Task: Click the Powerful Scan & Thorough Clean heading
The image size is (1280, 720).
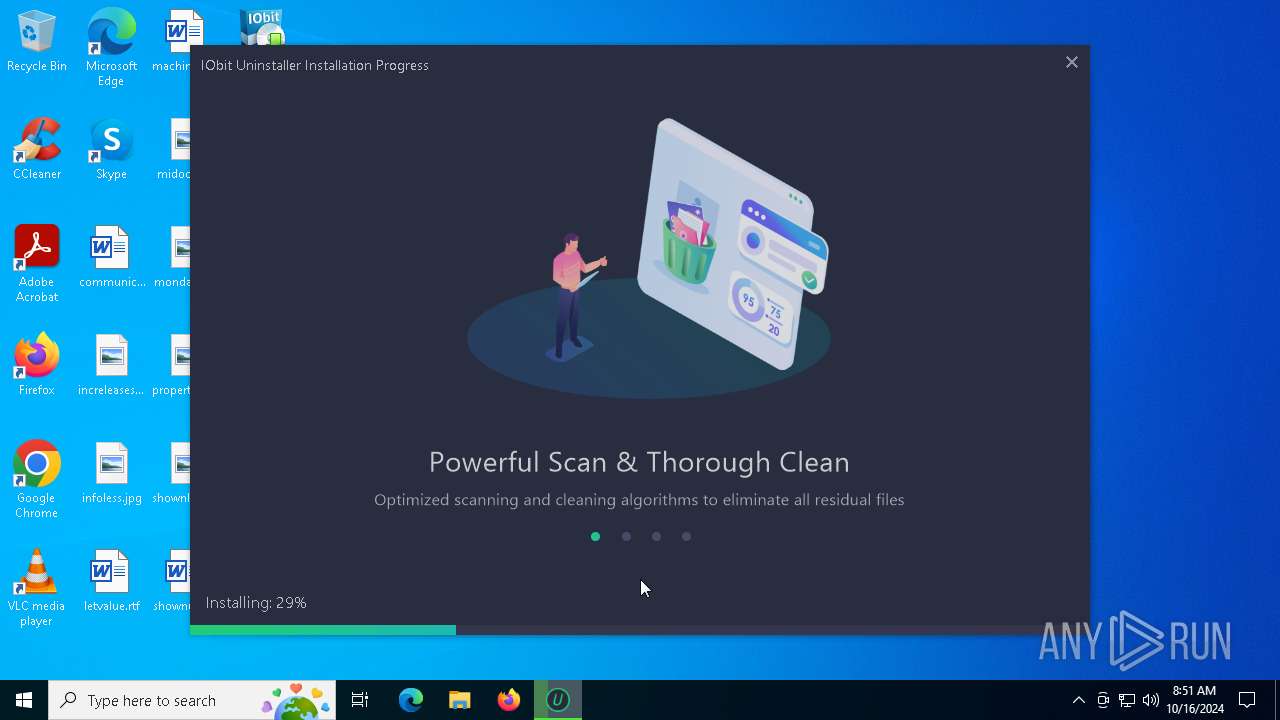Action: point(639,462)
